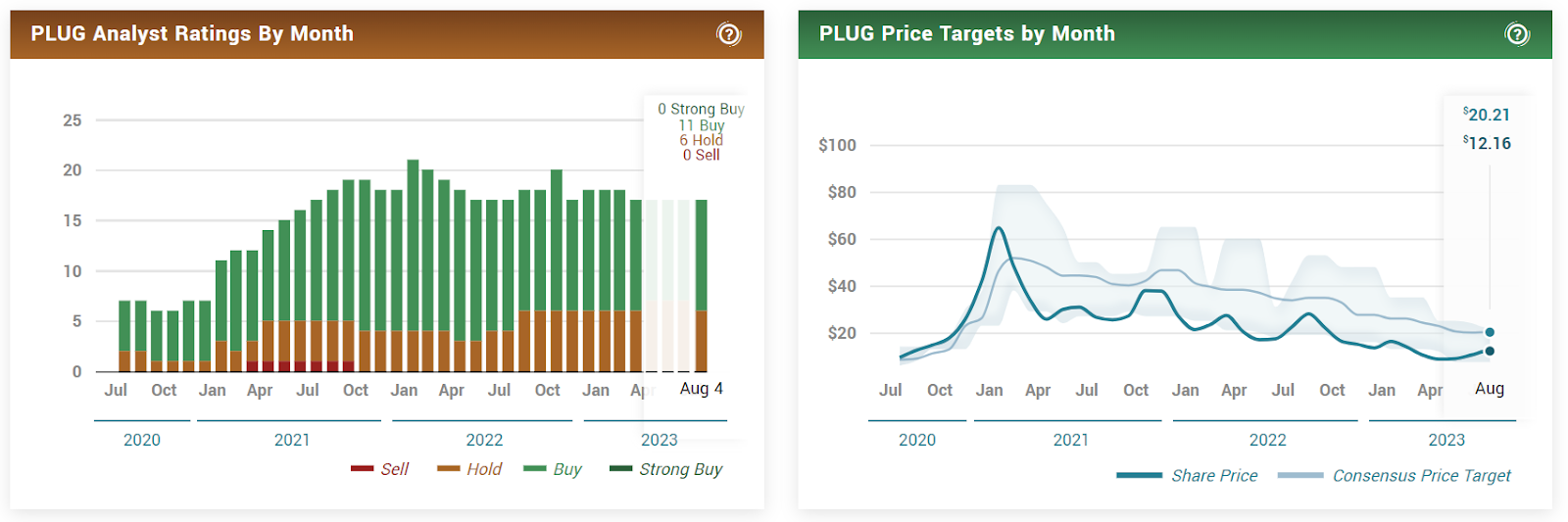
Task: Click 2023 year label on ratings chart
Action: 660,440
